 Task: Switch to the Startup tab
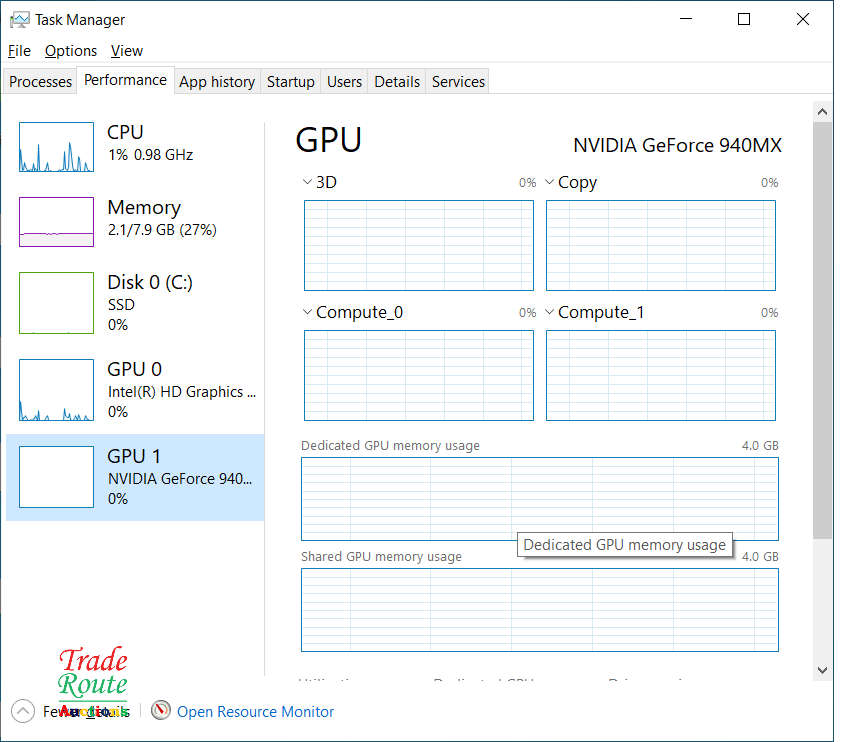290,82
